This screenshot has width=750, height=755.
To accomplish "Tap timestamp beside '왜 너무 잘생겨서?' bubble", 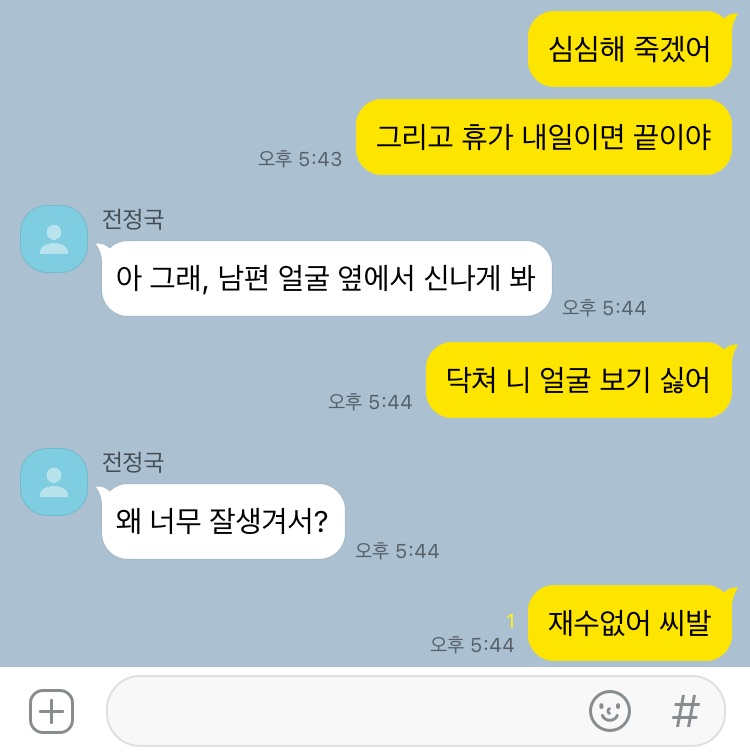I will 397,551.
